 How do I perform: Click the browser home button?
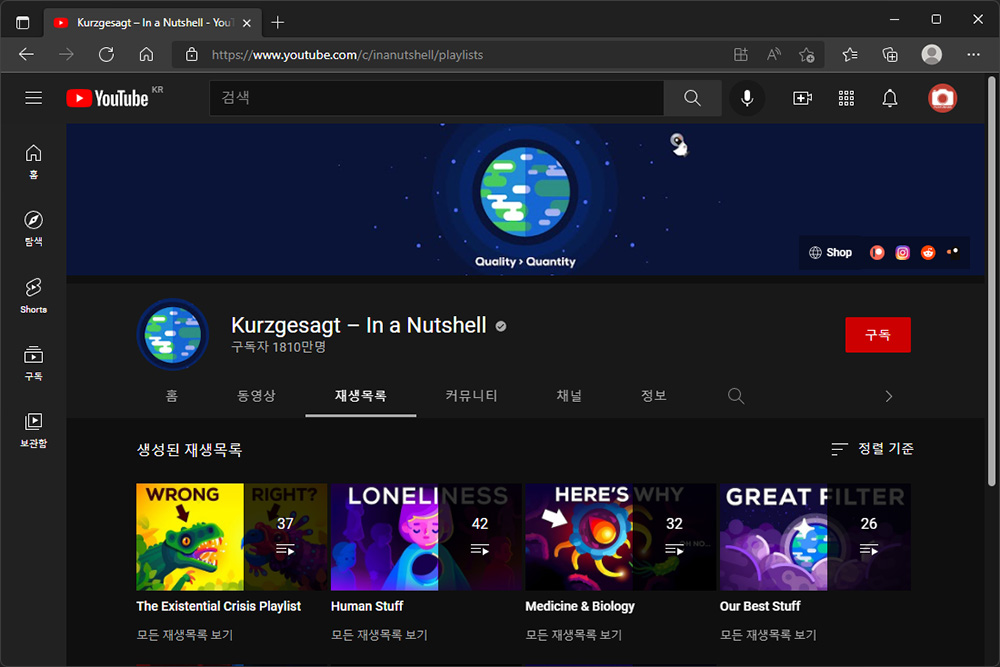coord(146,55)
